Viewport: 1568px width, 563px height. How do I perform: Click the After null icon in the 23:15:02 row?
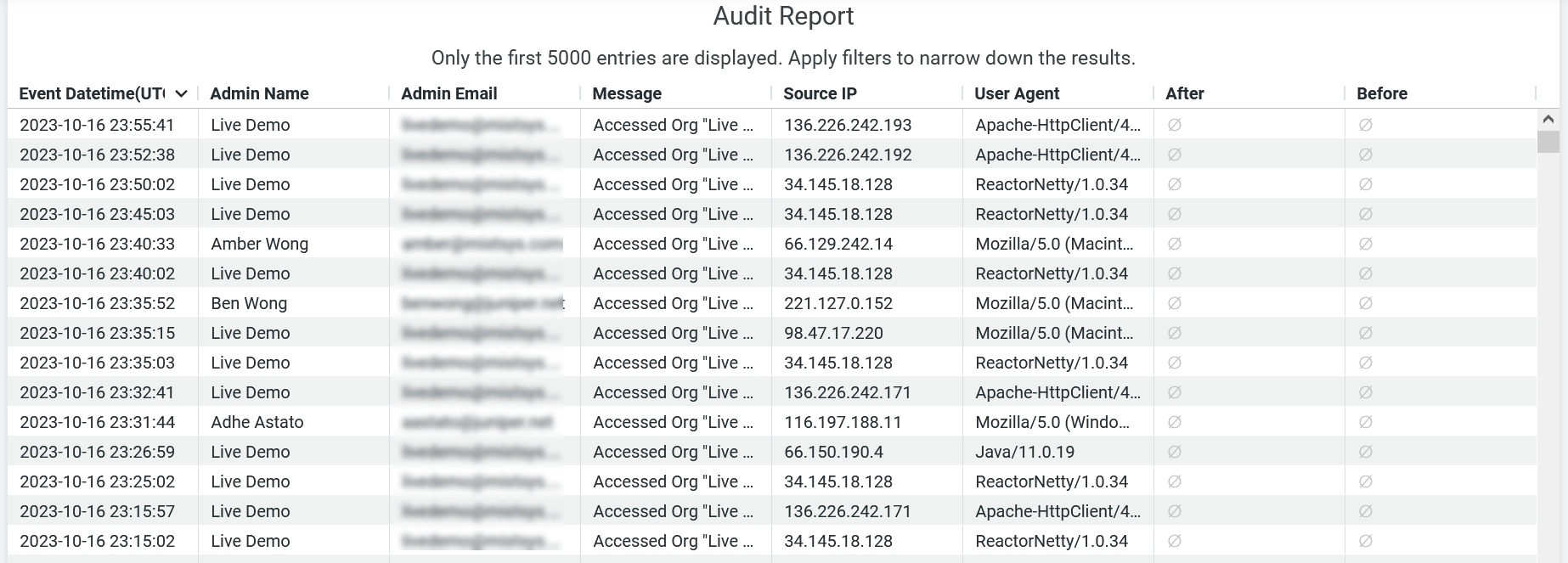click(1175, 541)
